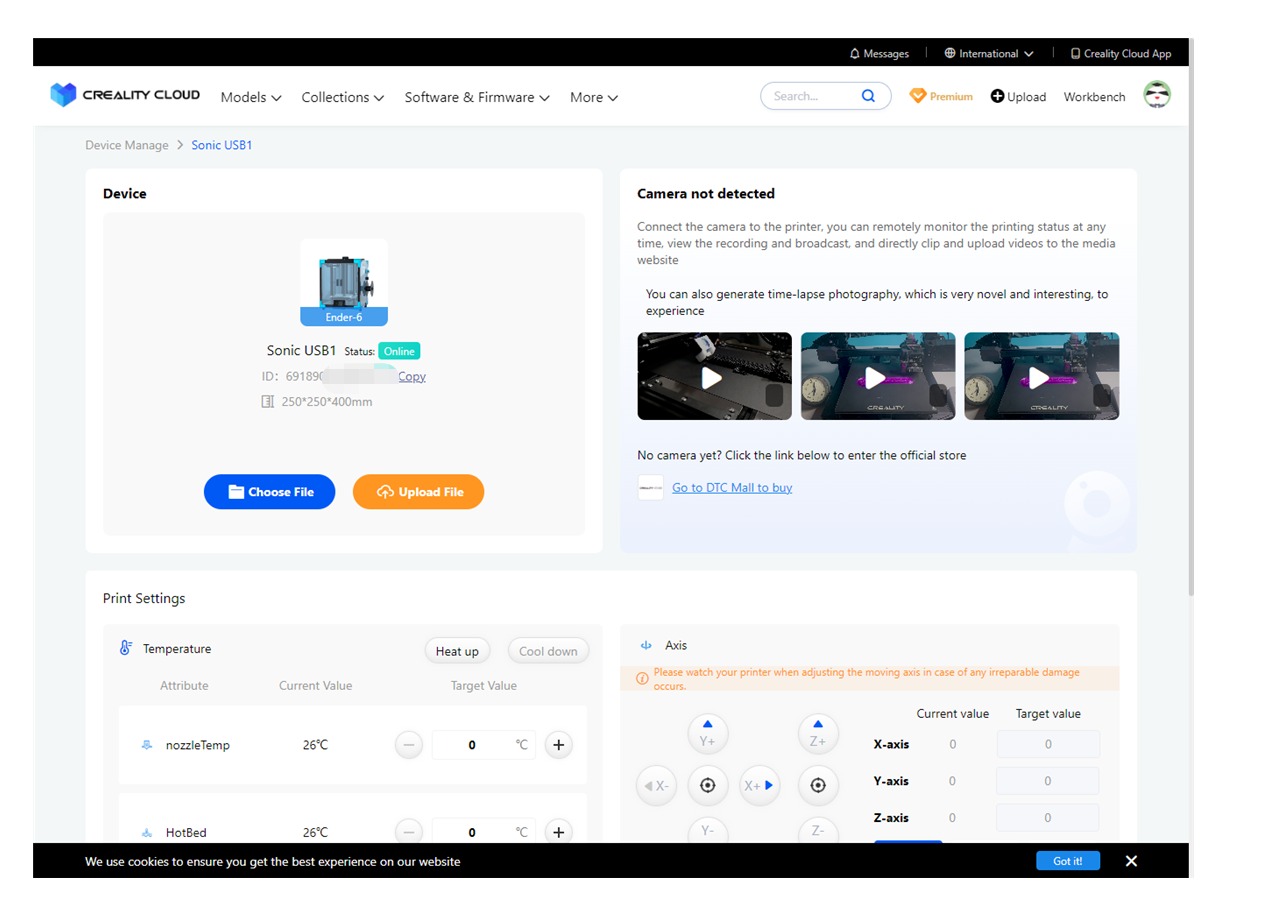Increase nozzleTemp target with plus button

558,745
